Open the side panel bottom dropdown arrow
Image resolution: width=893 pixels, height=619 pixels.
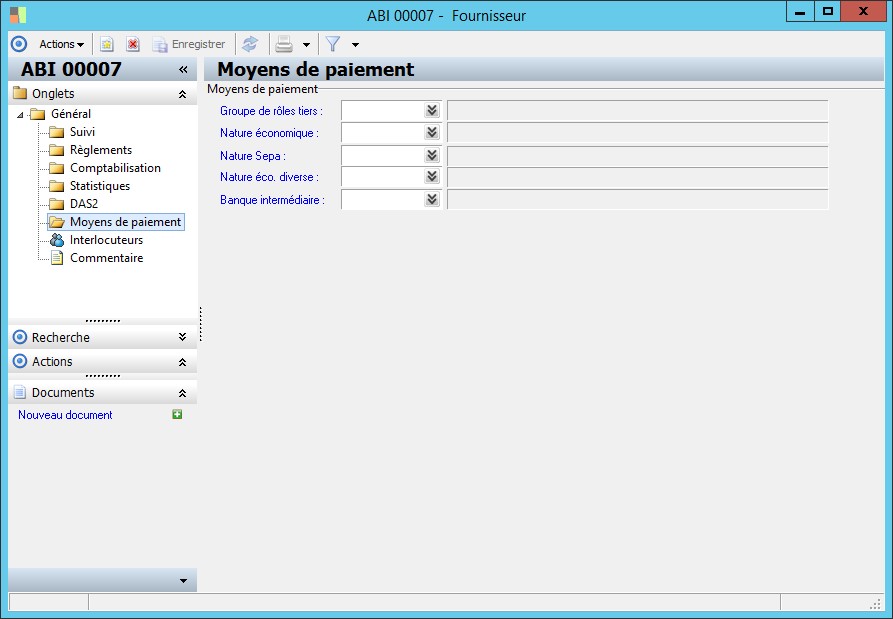(x=183, y=581)
